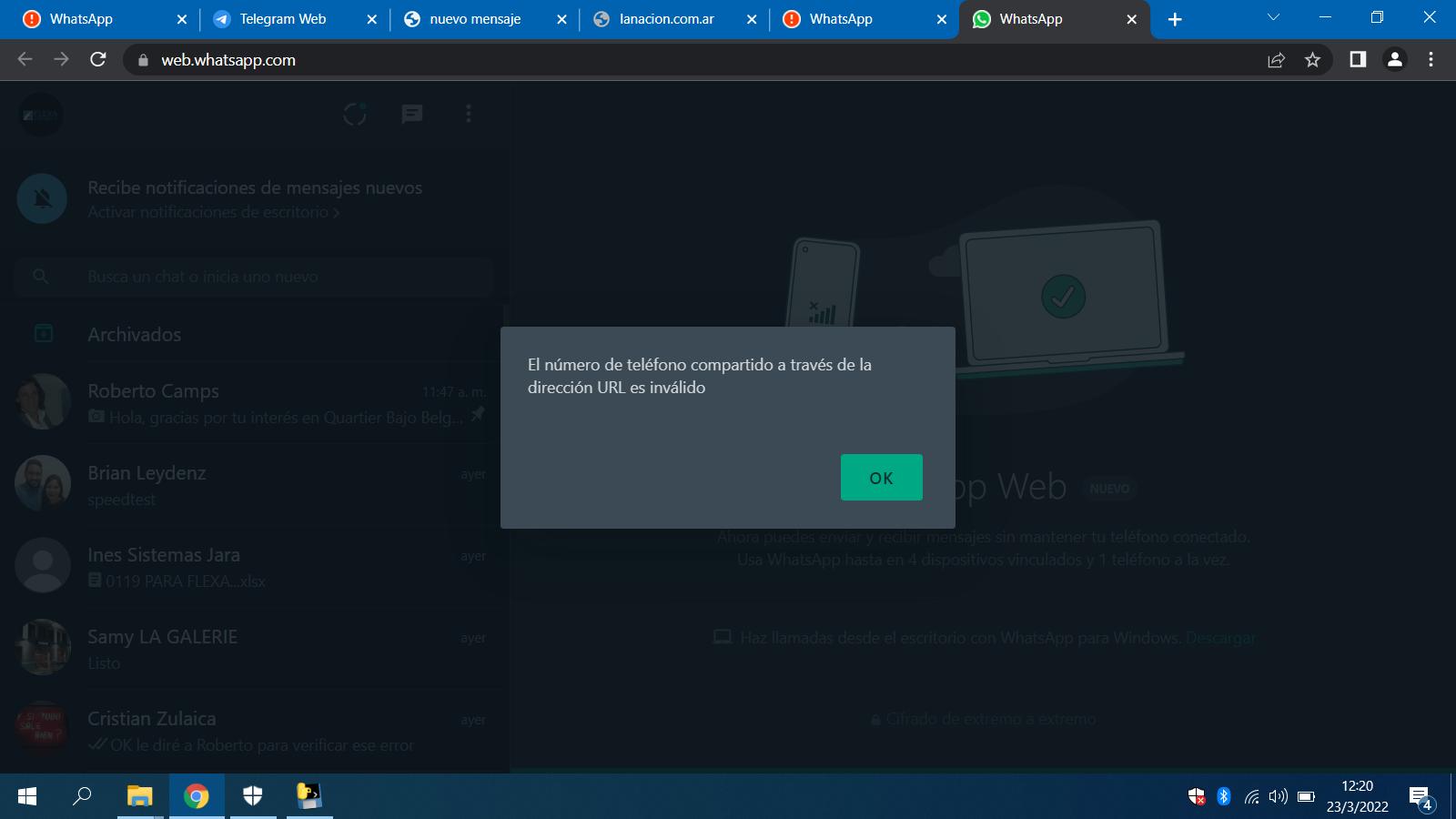This screenshot has height=819, width=1456.
Task: Close the lanacion.com.ar tab
Action: click(752, 19)
